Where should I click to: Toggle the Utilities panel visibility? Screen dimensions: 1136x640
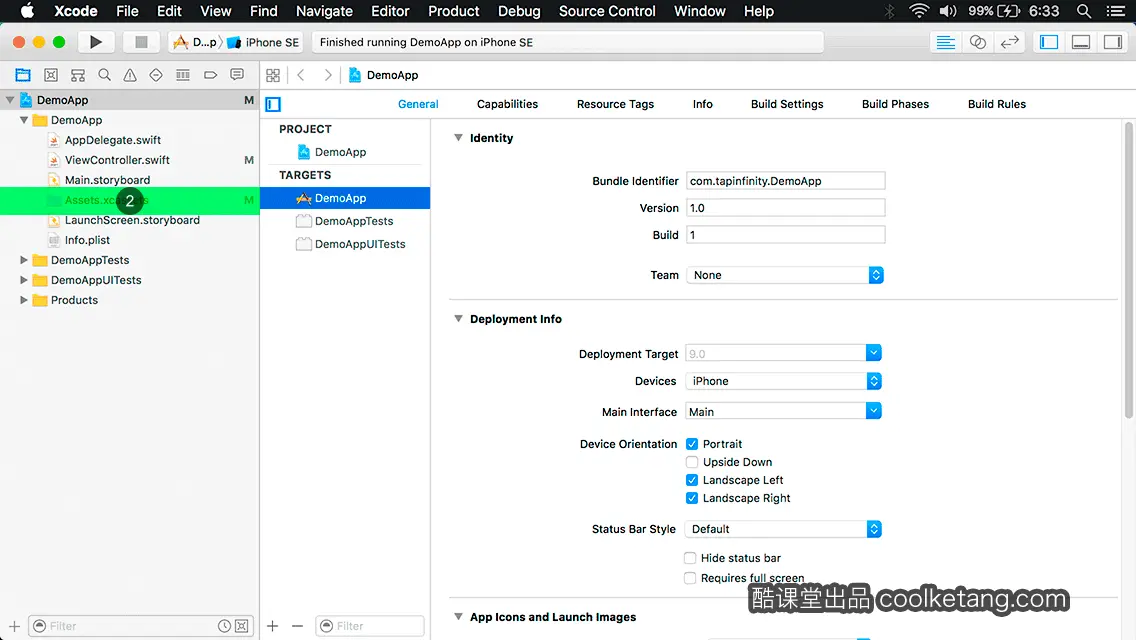[x=1113, y=42]
